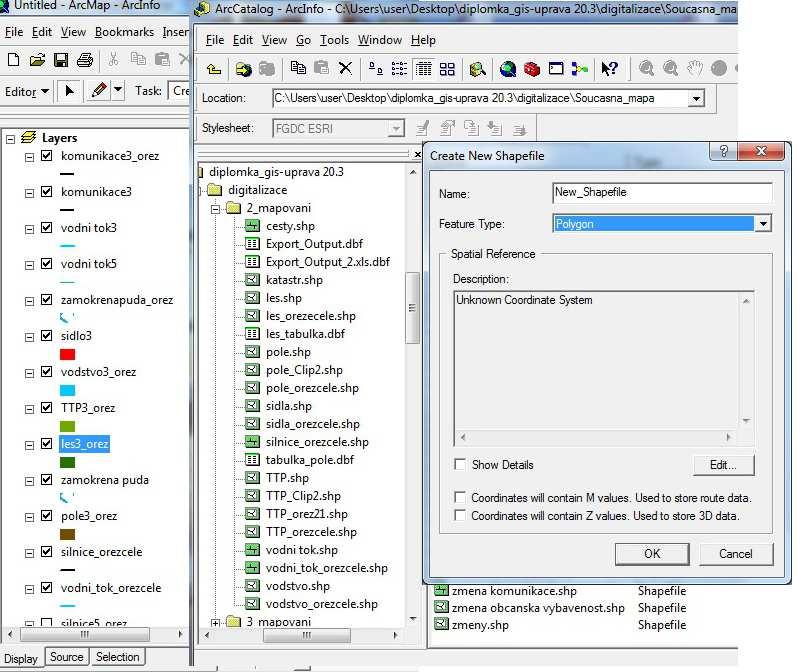Open the Feature Type dropdown
797x672 pixels.
click(x=763, y=224)
